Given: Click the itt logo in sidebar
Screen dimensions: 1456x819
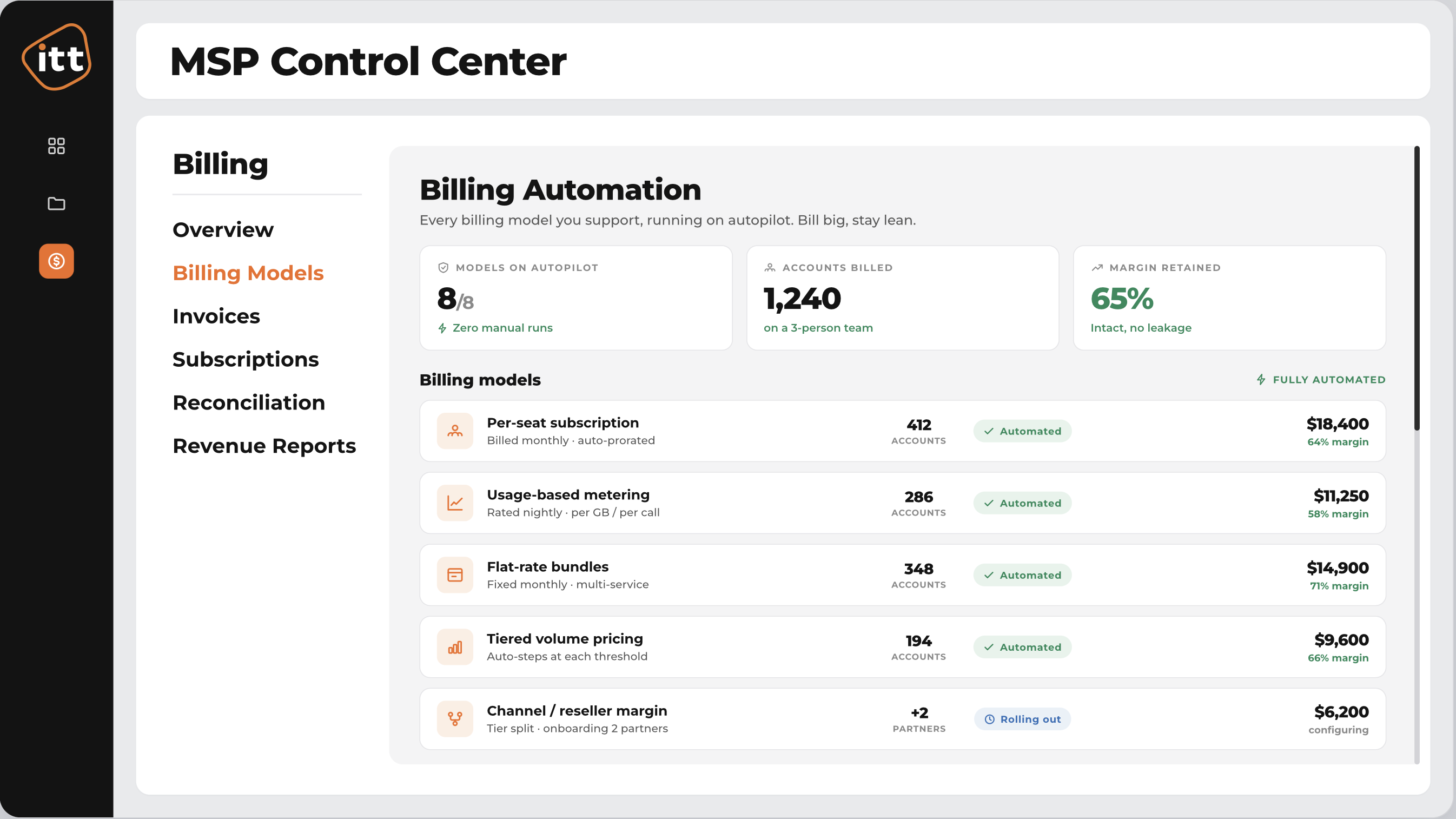Looking at the screenshot, I should pyautogui.click(x=57, y=56).
